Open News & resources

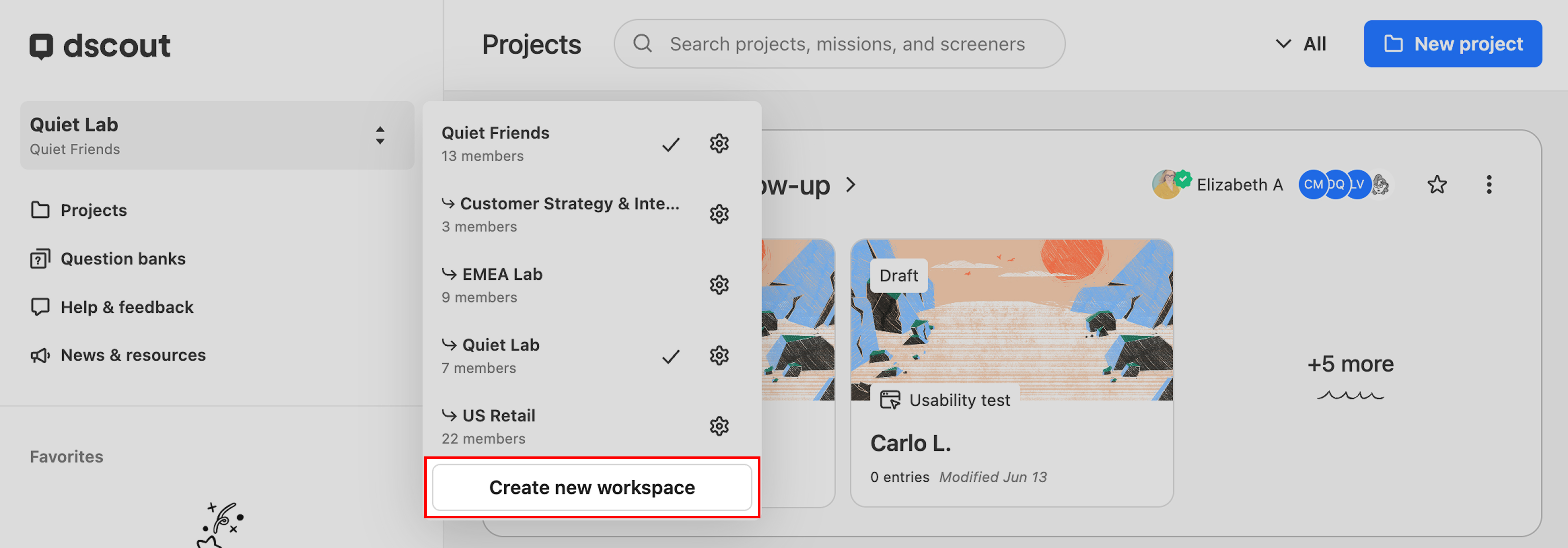(133, 354)
